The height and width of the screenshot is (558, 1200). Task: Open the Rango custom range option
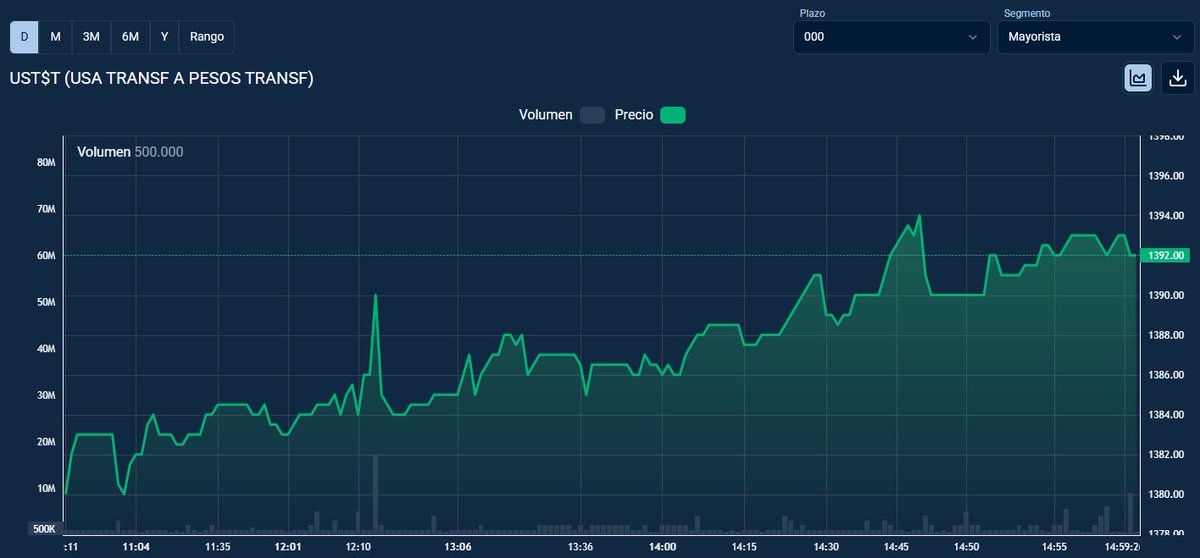pyautogui.click(x=207, y=37)
